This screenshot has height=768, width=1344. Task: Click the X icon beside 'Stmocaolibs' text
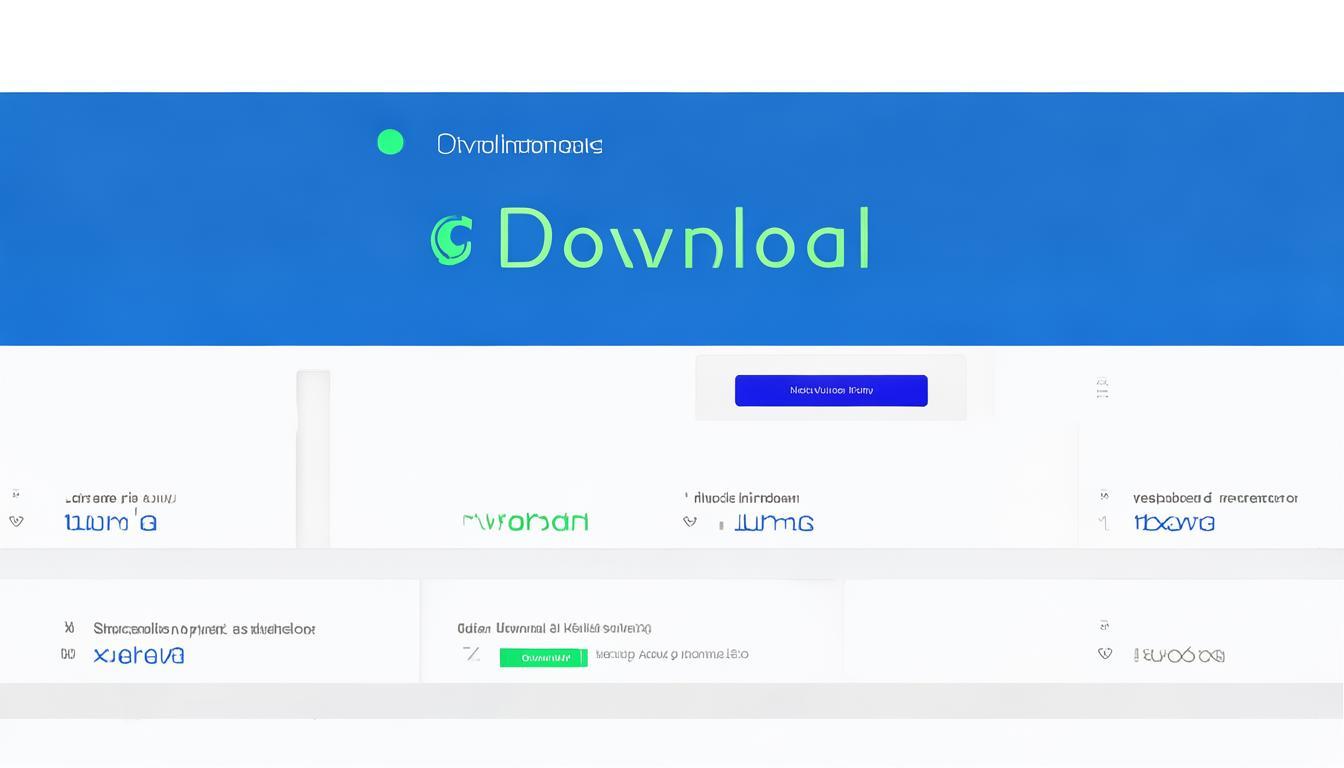click(69, 628)
